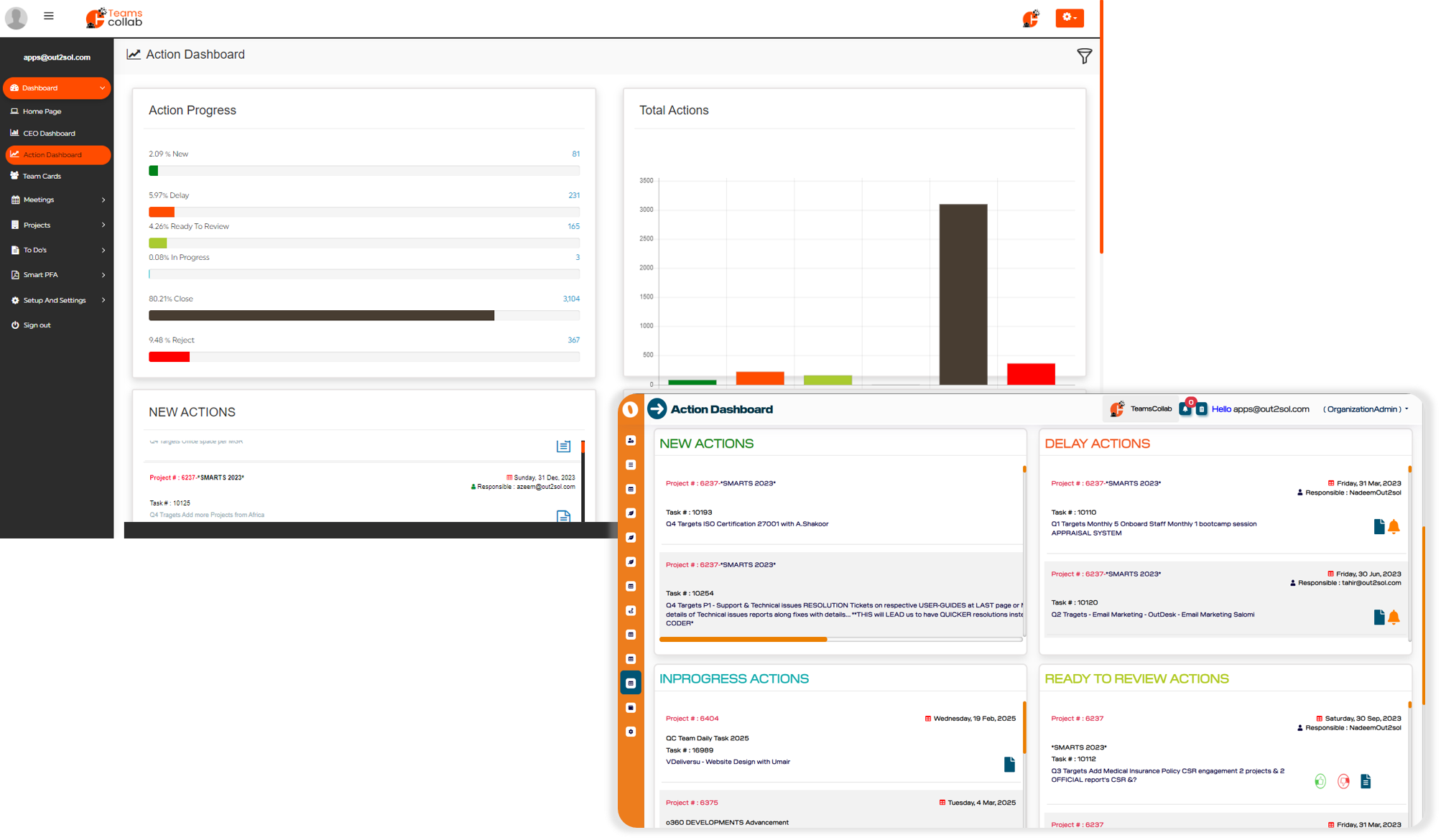Click bell reminder icon for Task 10110
The image size is (1441, 840).
point(1394,527)
